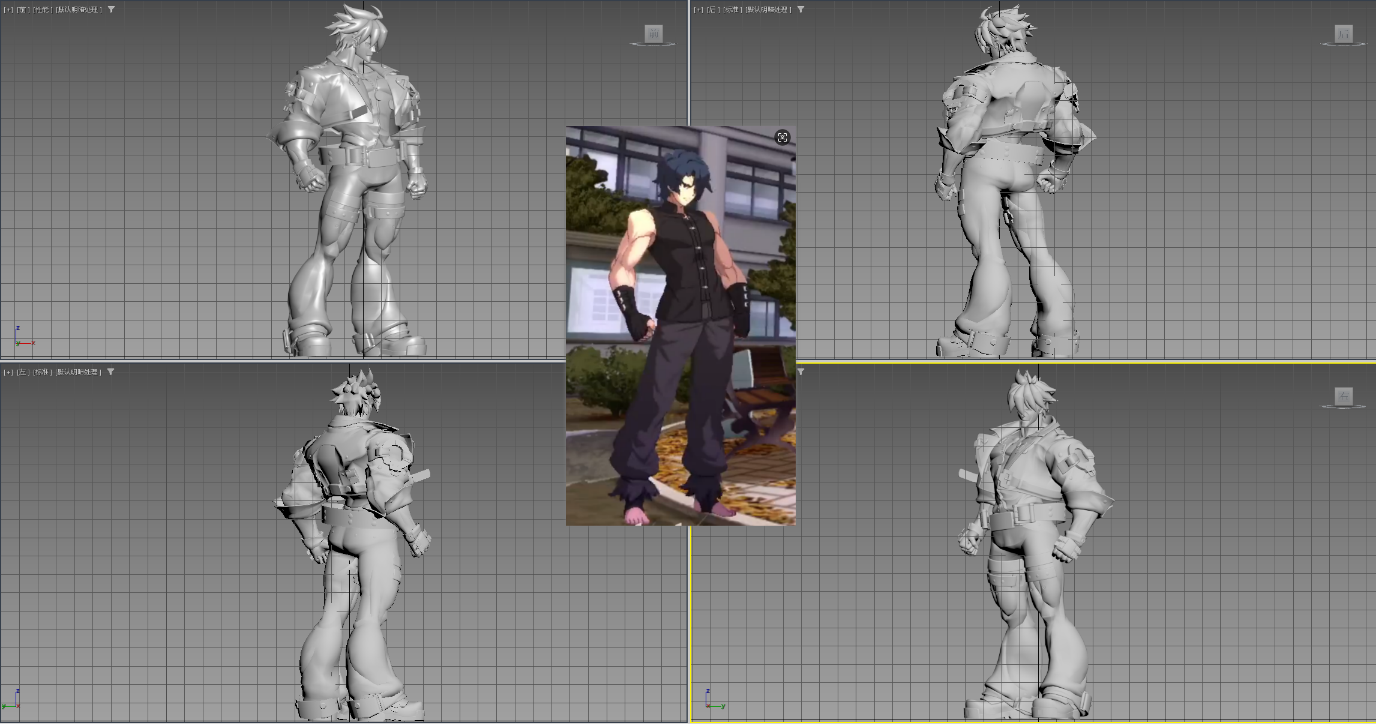1376x724 pixels.
Task: Click the ViewCube widget in the Perspective viewport
Action: coord(1344,397)
